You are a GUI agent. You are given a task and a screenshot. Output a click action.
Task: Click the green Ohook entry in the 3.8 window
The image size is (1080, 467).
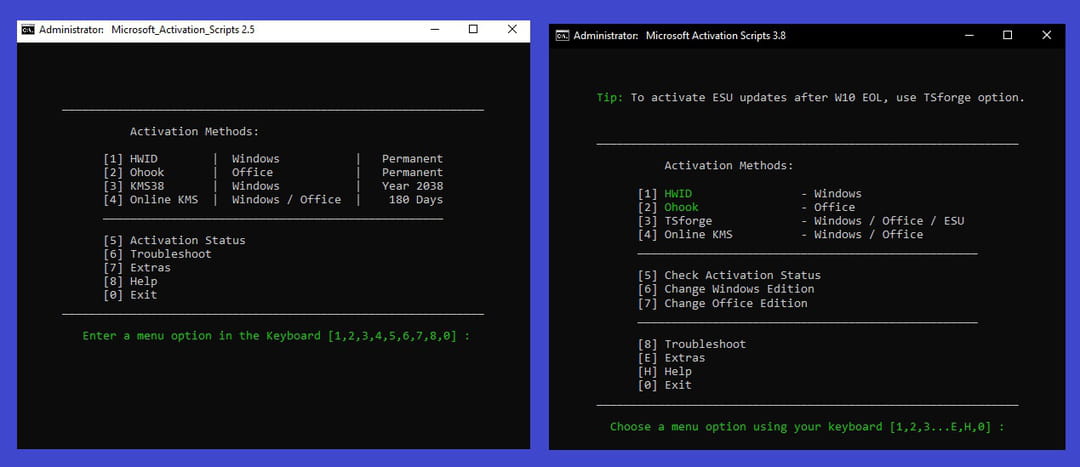pyautogui.click(x=681, y=207)
